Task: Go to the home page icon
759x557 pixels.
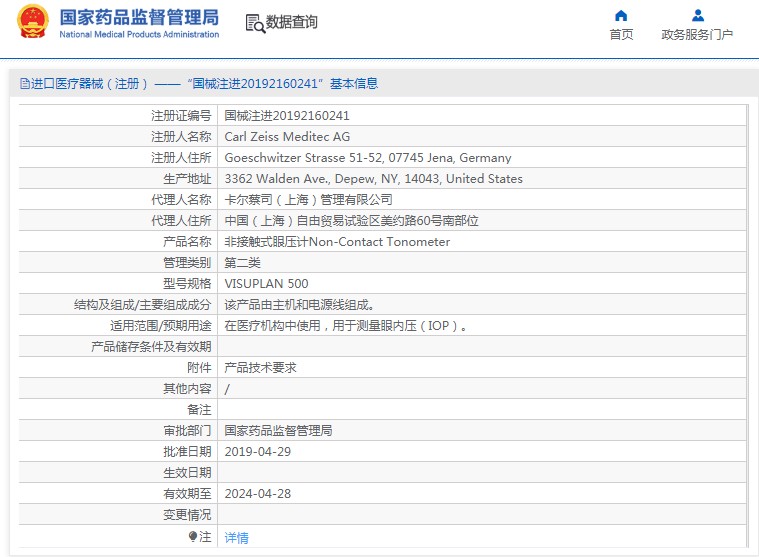Action: pyautogui.click(x=621, y=16)
